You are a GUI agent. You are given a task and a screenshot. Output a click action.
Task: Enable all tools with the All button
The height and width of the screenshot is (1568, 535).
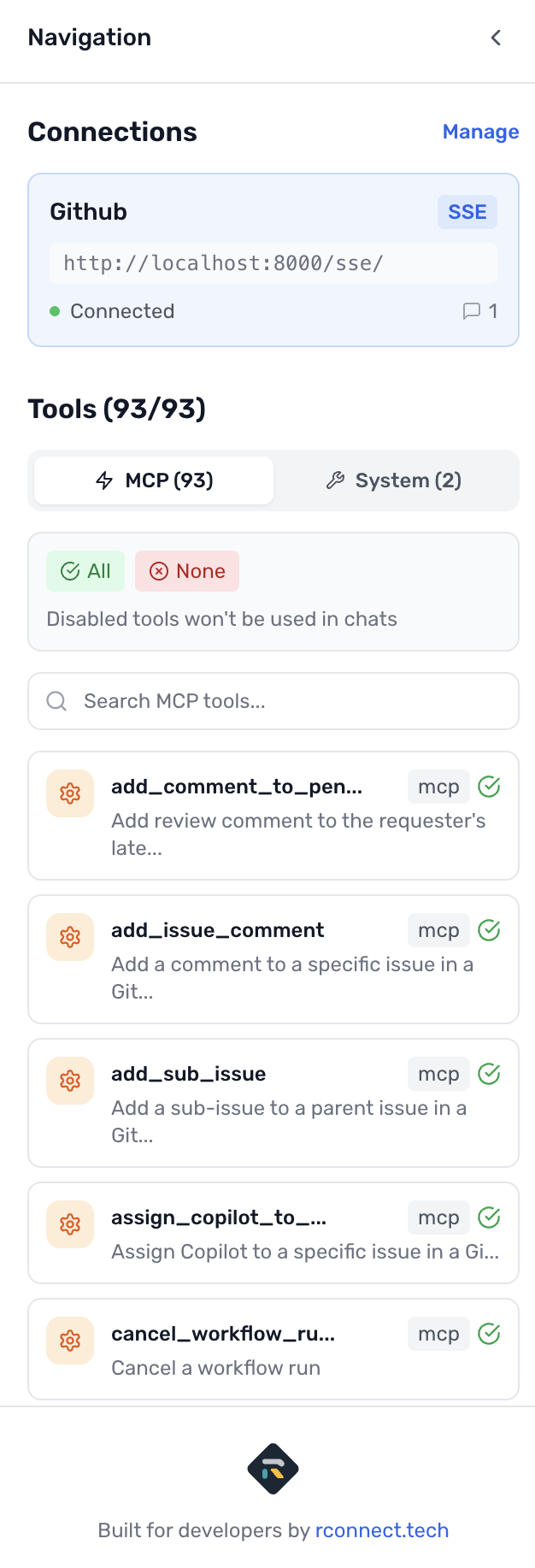[x=85, y=571]
